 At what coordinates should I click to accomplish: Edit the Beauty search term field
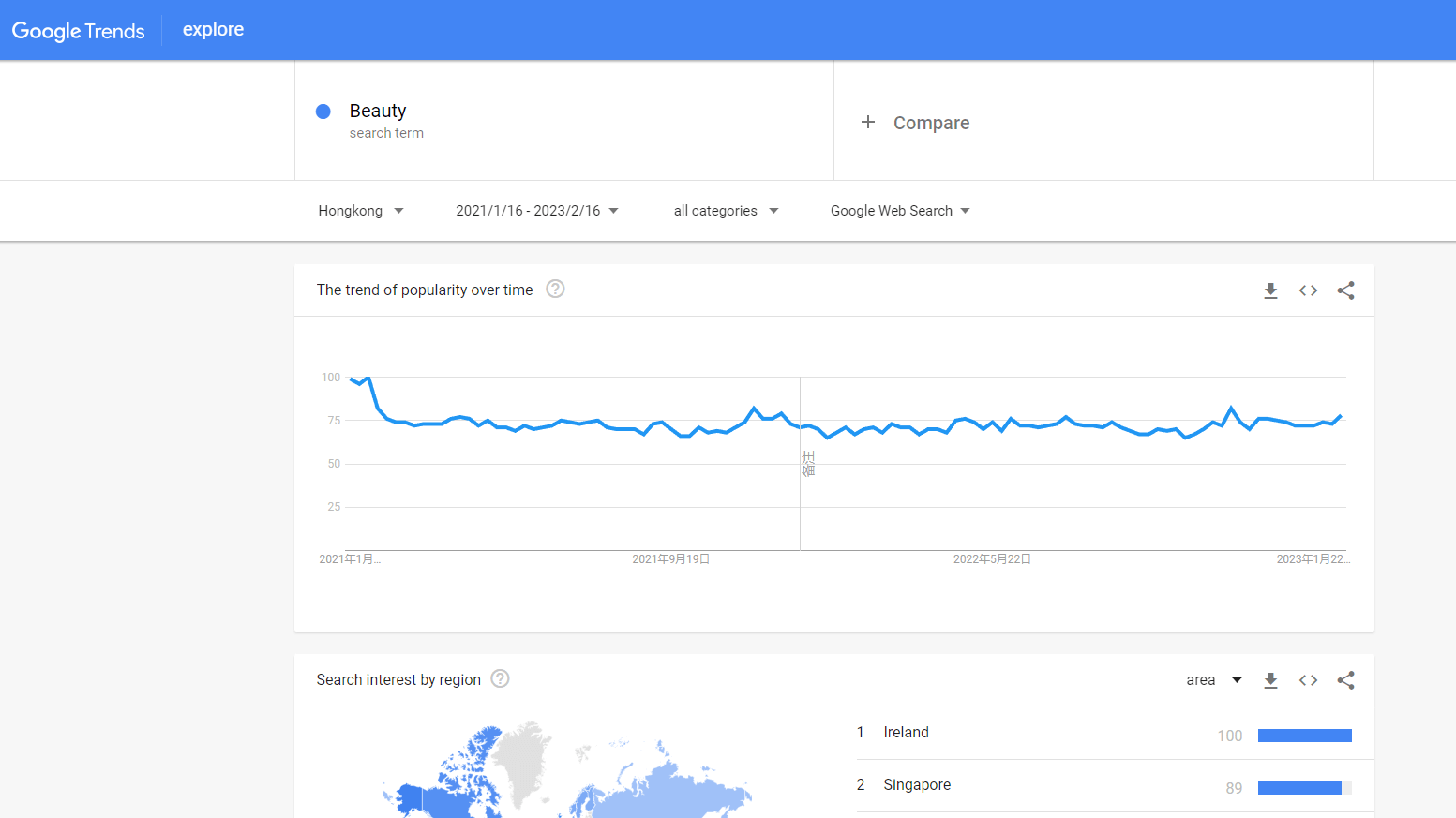click(x=378, y=112)
